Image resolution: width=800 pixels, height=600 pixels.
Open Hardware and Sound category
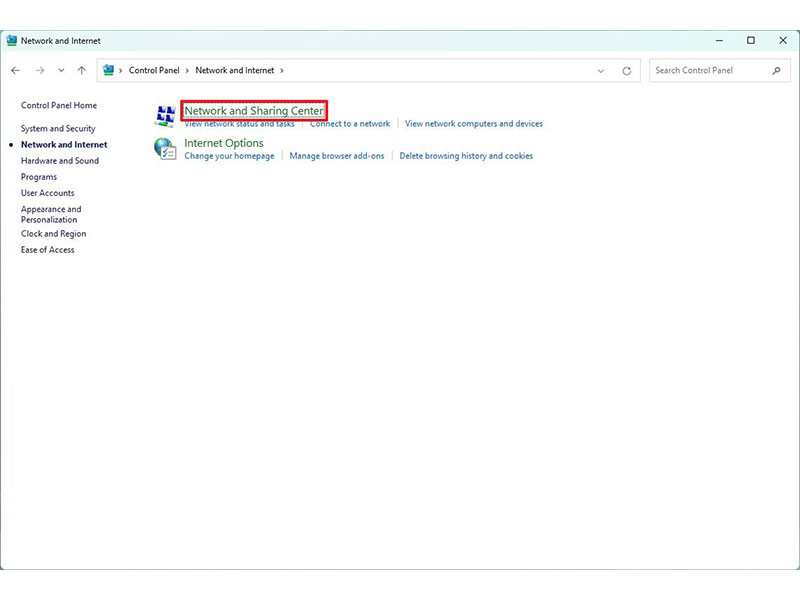coord(60,161)
